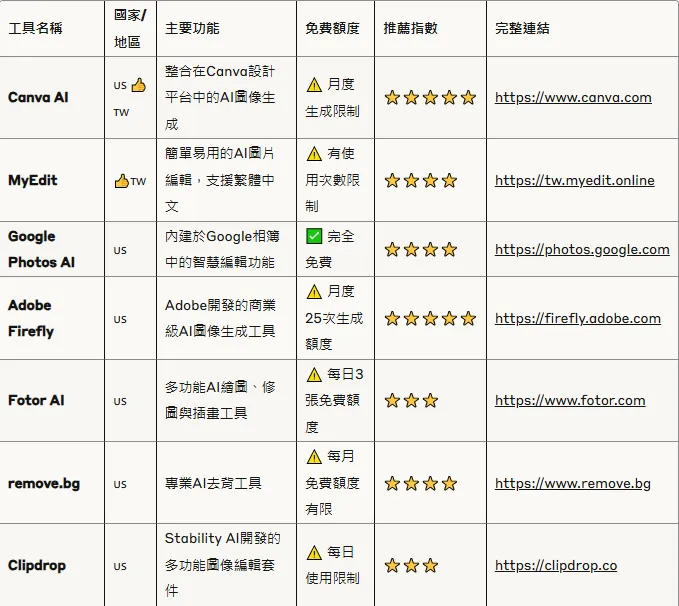Image resolution: width=679 pixels, height=606 pixels.
Task: Click the warning icon in Clipdrop row
Action: coord(314,552)
